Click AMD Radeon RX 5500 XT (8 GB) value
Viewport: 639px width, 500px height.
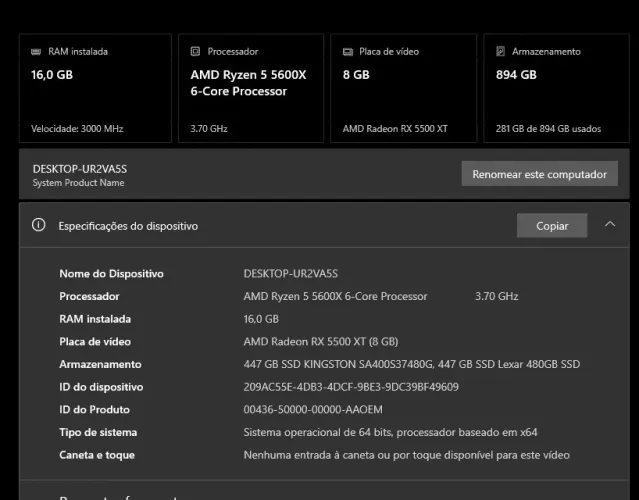click(321, 341)
